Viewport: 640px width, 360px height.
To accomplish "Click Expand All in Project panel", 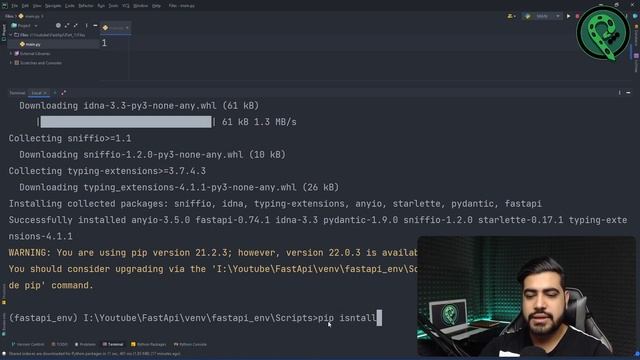I will click(67, 25).
